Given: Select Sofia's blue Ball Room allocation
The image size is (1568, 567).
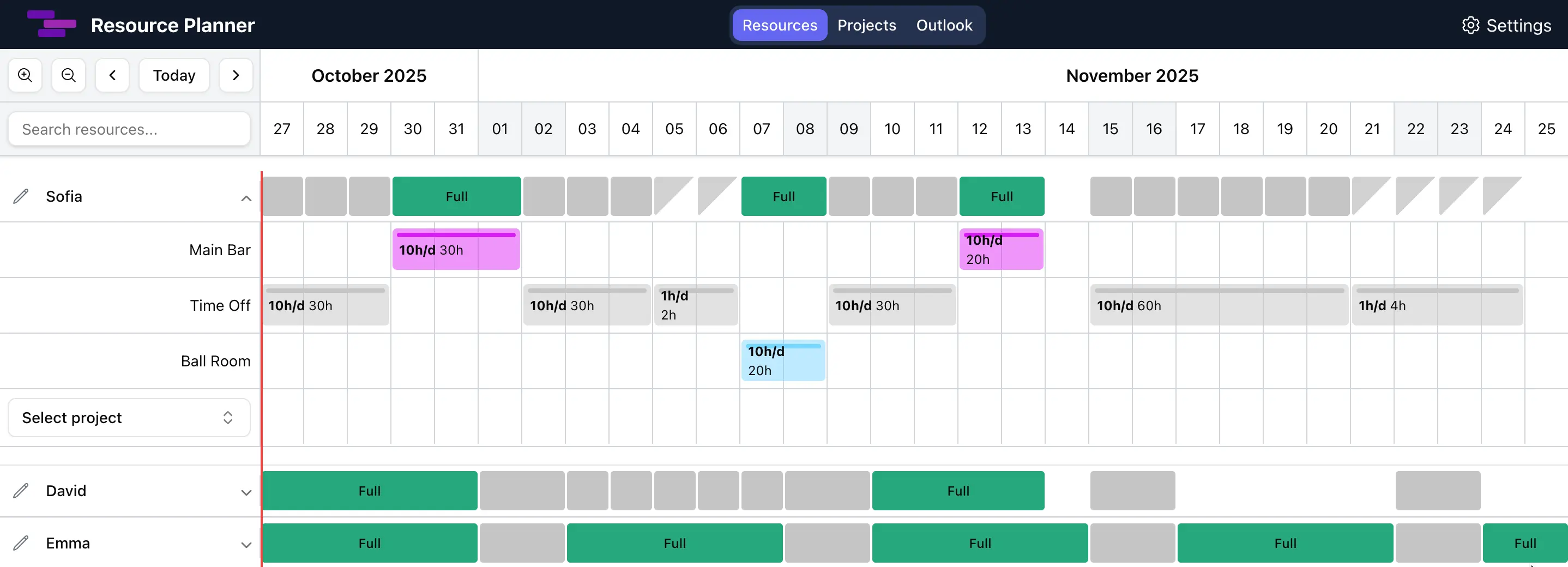Looking at the screenshot, I should tap(783, 360).
